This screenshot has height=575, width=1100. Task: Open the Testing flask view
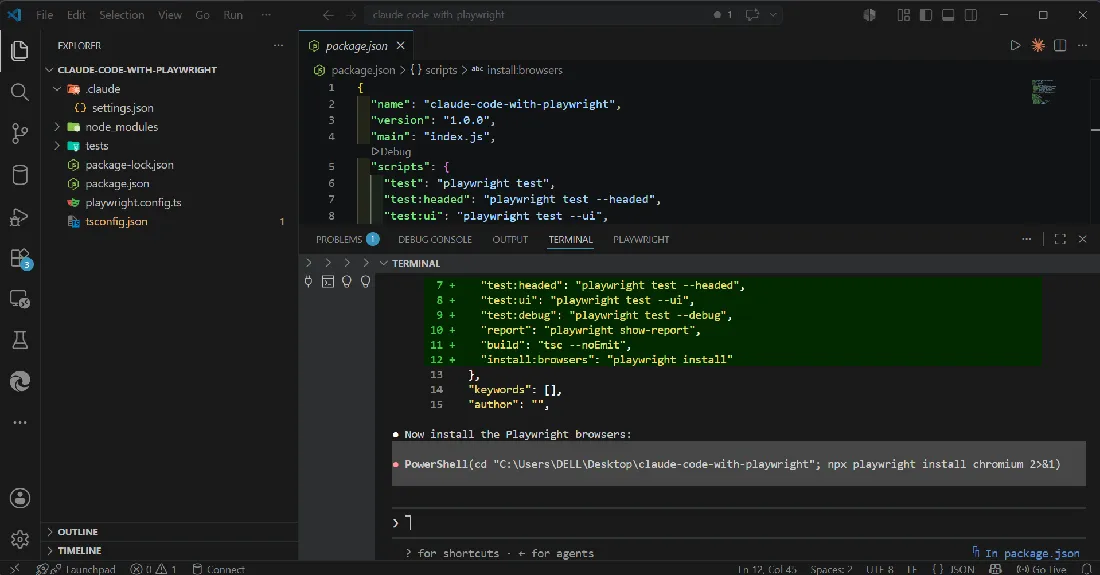[20, 340]
